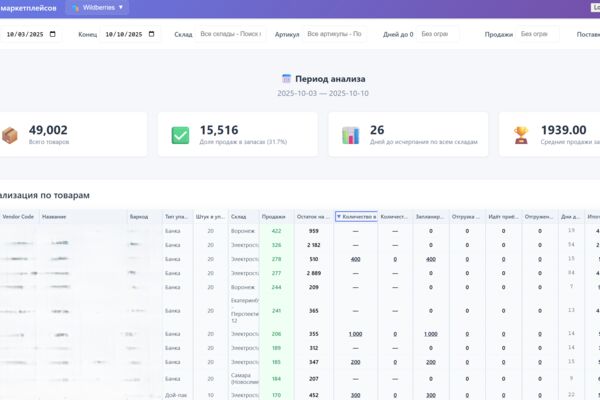
Task: Sort by Продажи column header
Action: 274,217
